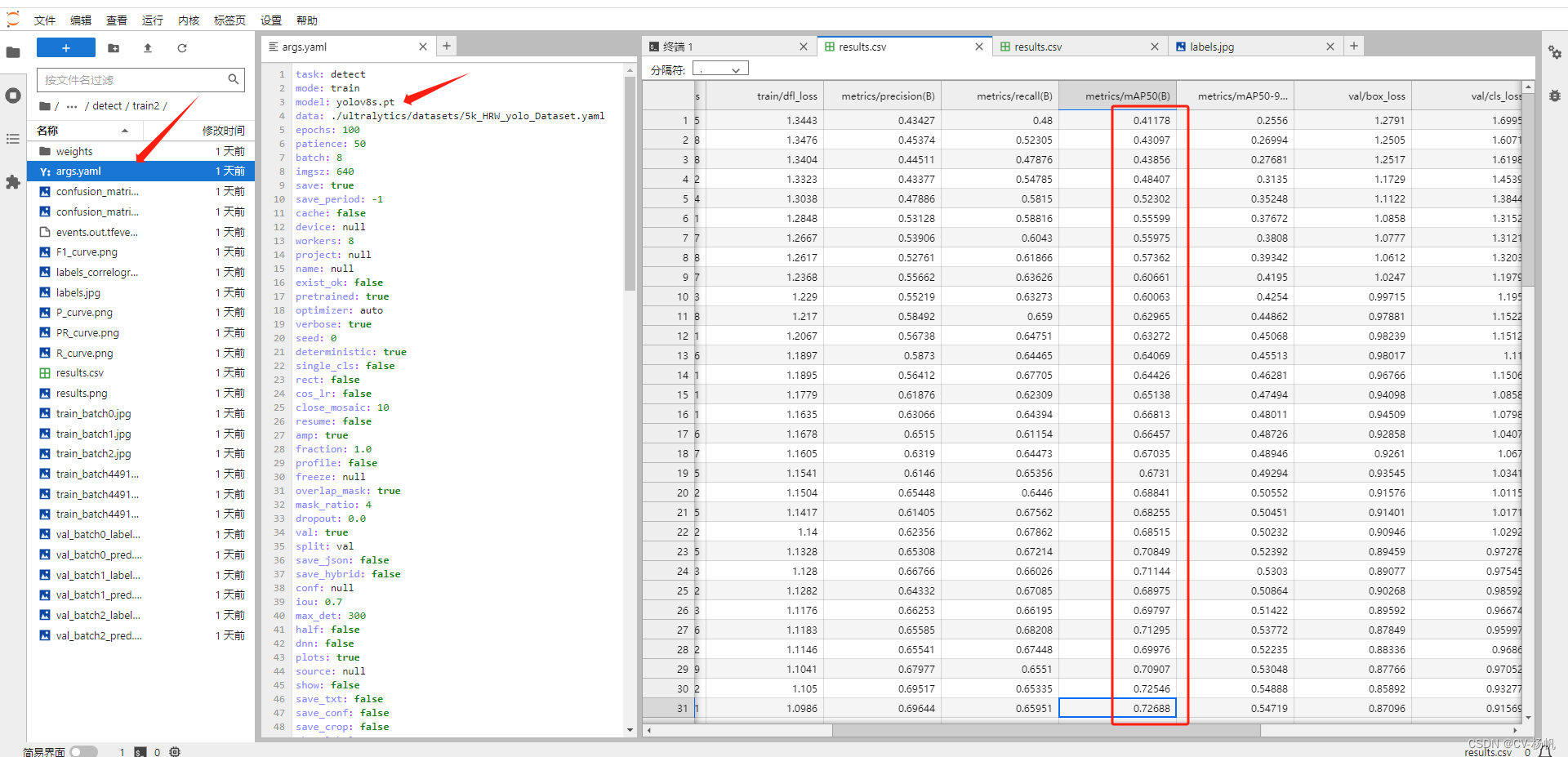Image resolution: width=1568 pixels, height=757 pixels.
Task: Add new tab next to args.yaml
Action: (447, 47)
